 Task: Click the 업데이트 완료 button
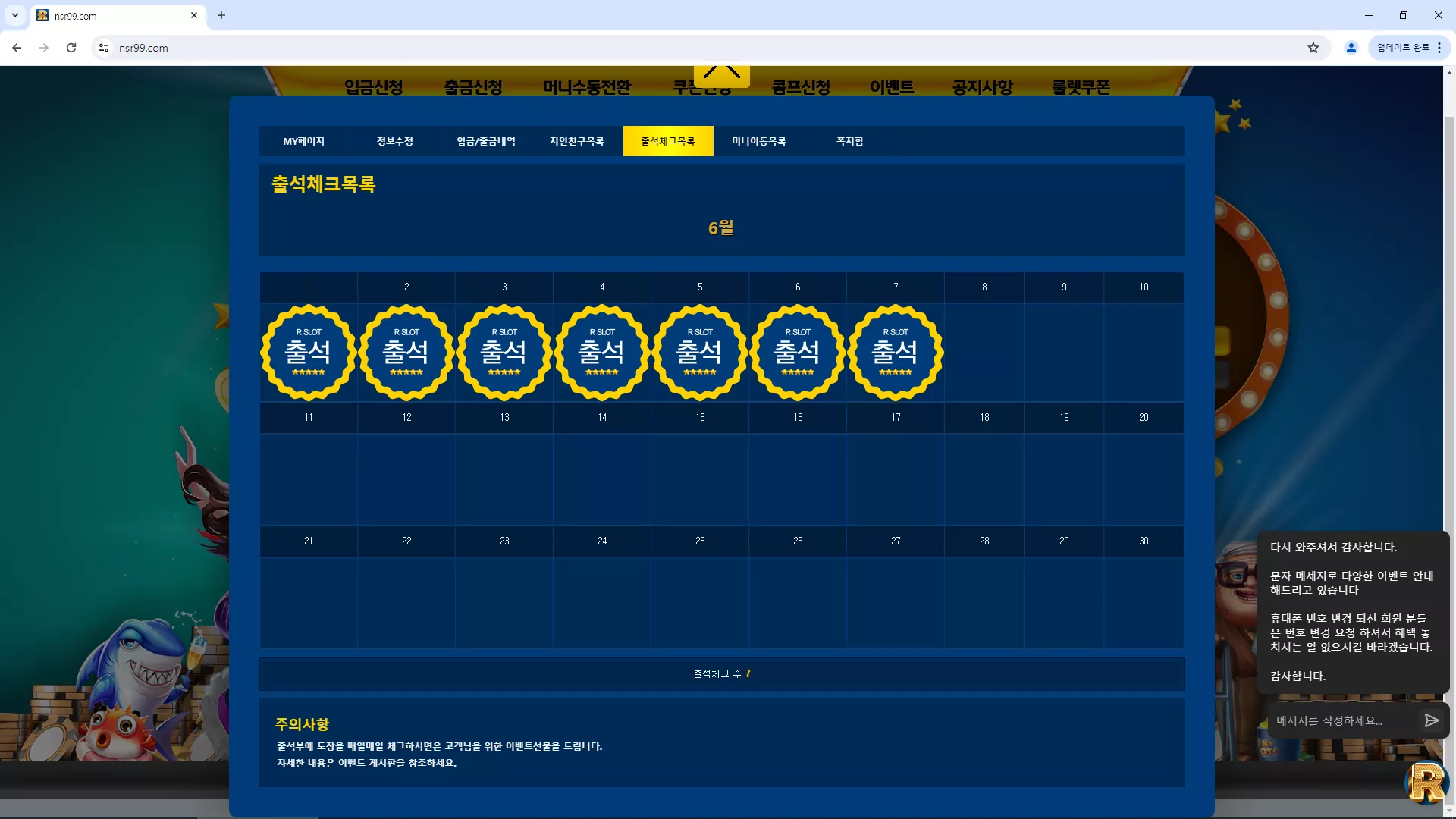[1403, 48]
